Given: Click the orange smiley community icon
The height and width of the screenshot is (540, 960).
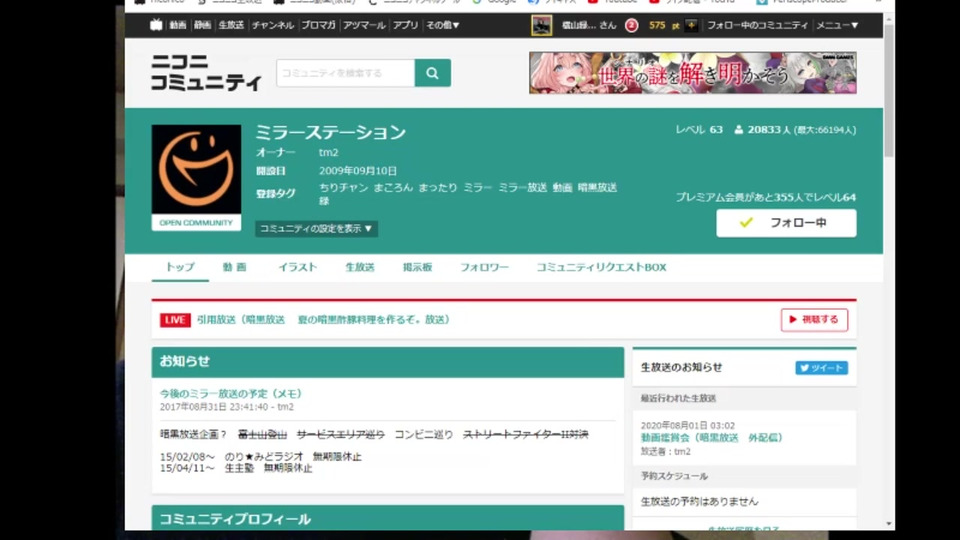Looking at the screenshot, I should (197, 170).
